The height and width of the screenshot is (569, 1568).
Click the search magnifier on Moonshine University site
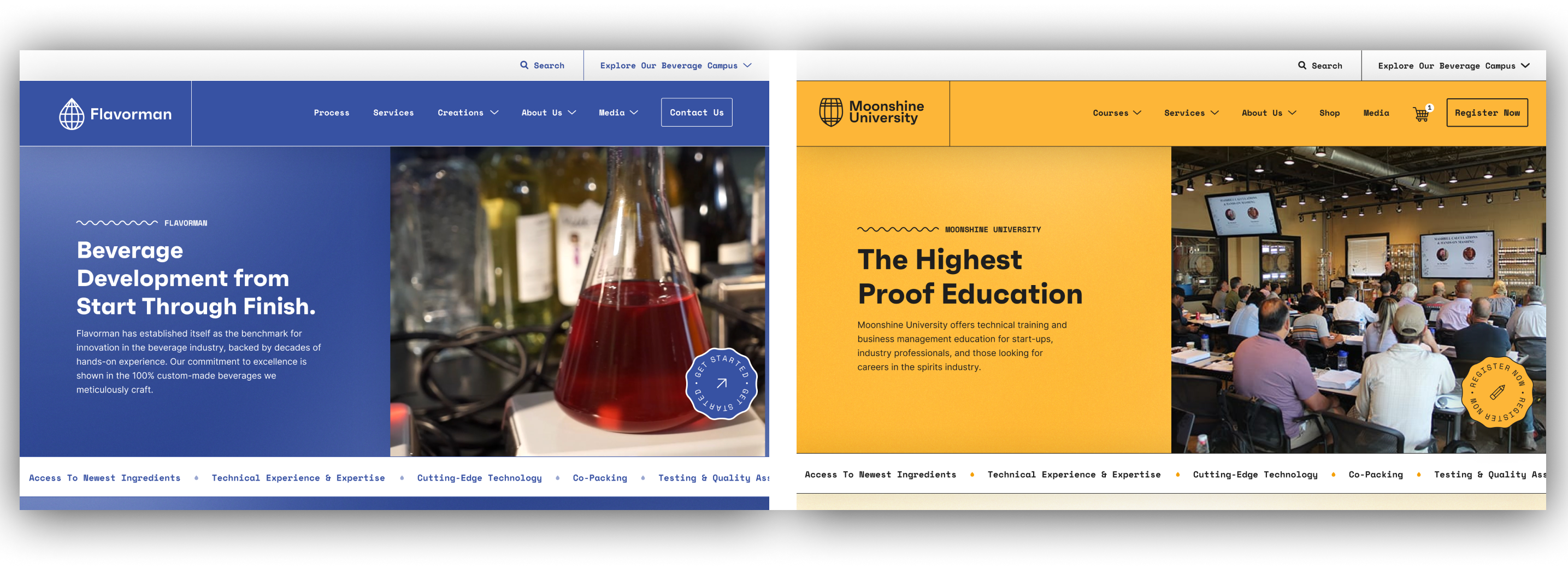(1302, 65)
